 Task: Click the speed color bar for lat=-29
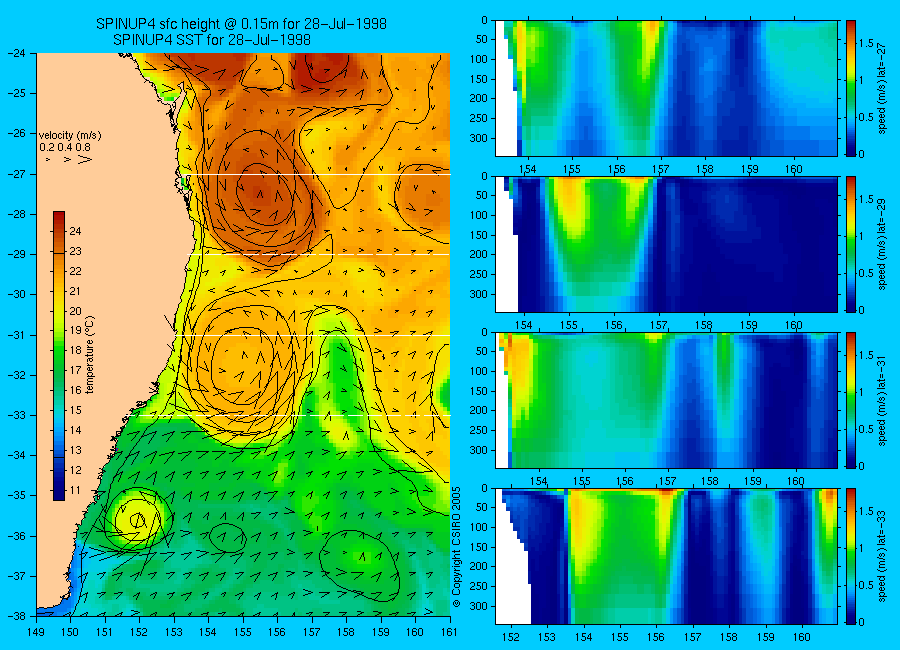pos(850,244)
